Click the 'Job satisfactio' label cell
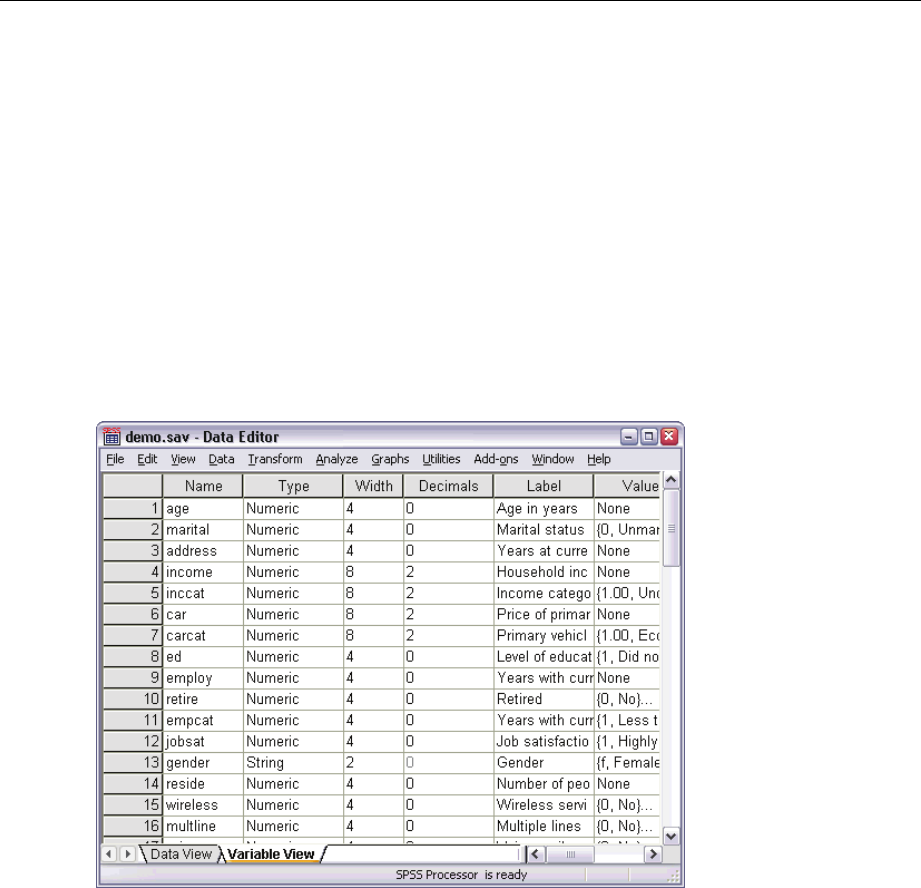921x888 pixels. click(543, 741)
